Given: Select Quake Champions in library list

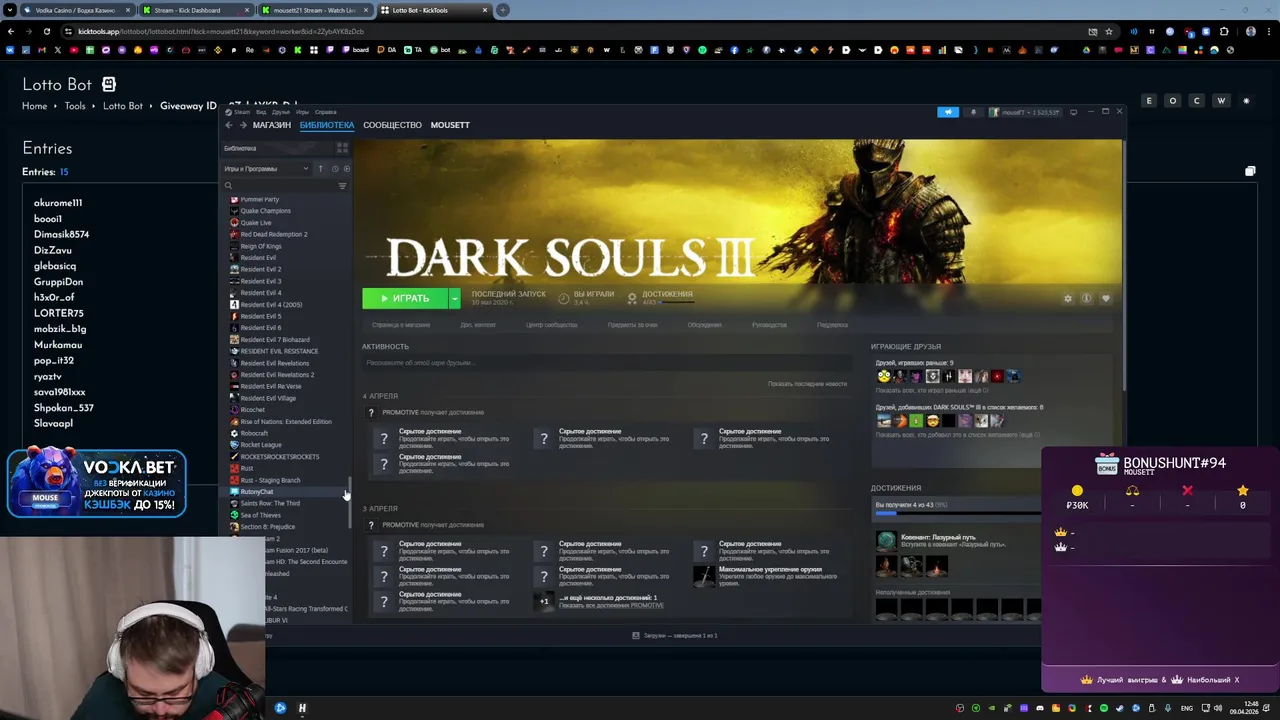Looking at the screenshot, I should tap(265, 211).
